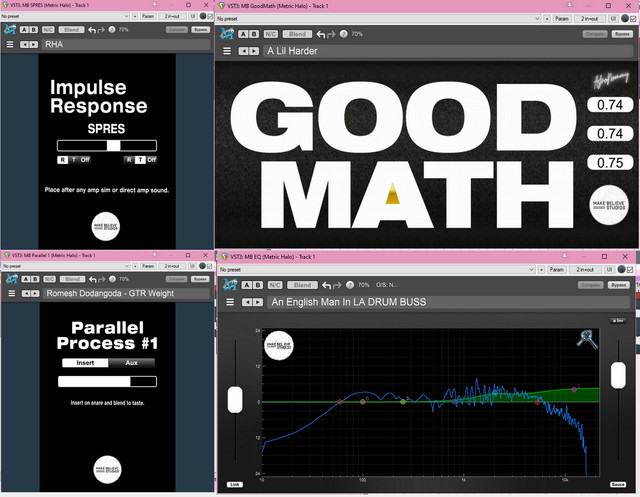Click the Metric Halo logo in MB EQ

230,284
